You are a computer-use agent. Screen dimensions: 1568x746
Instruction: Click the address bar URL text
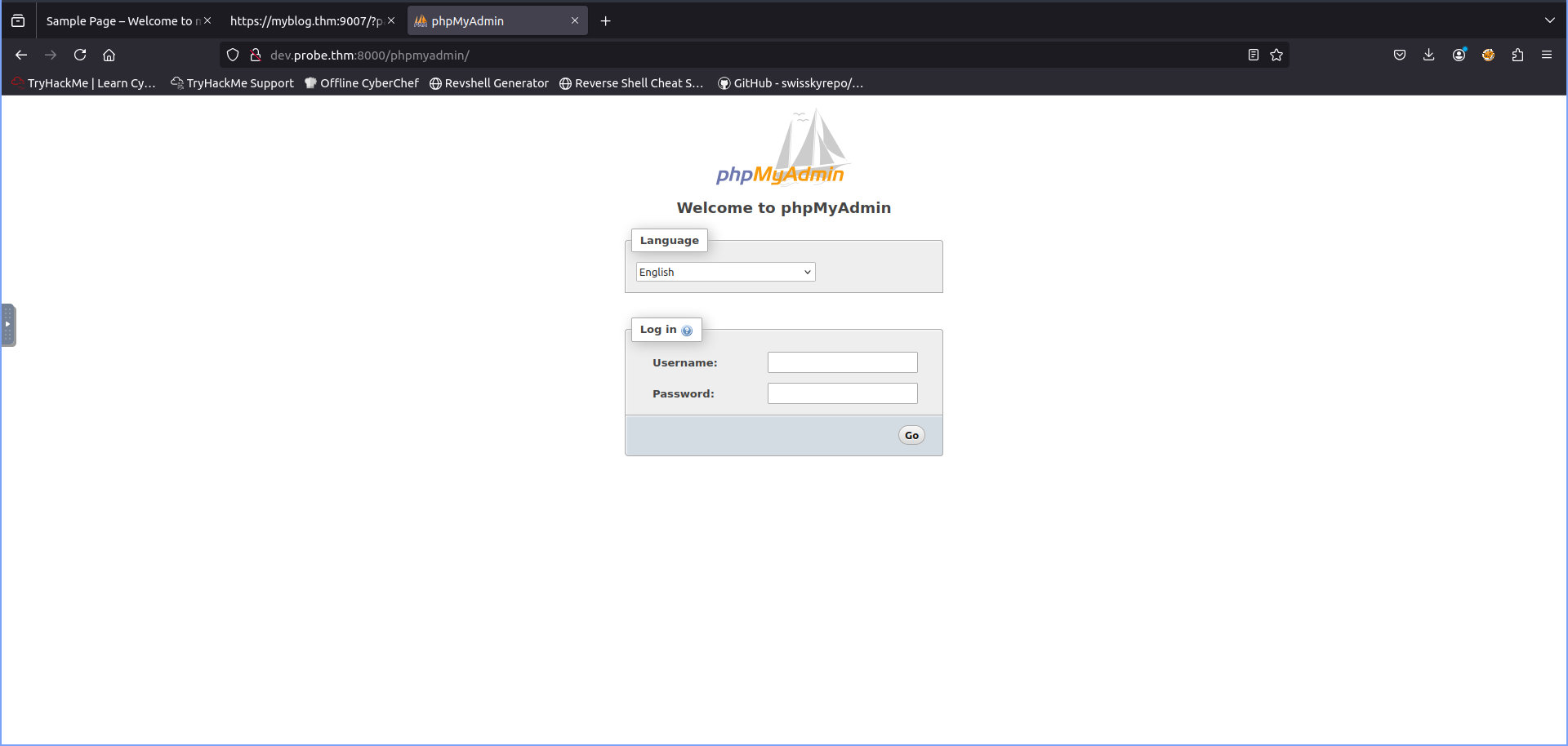click(370, 55)
